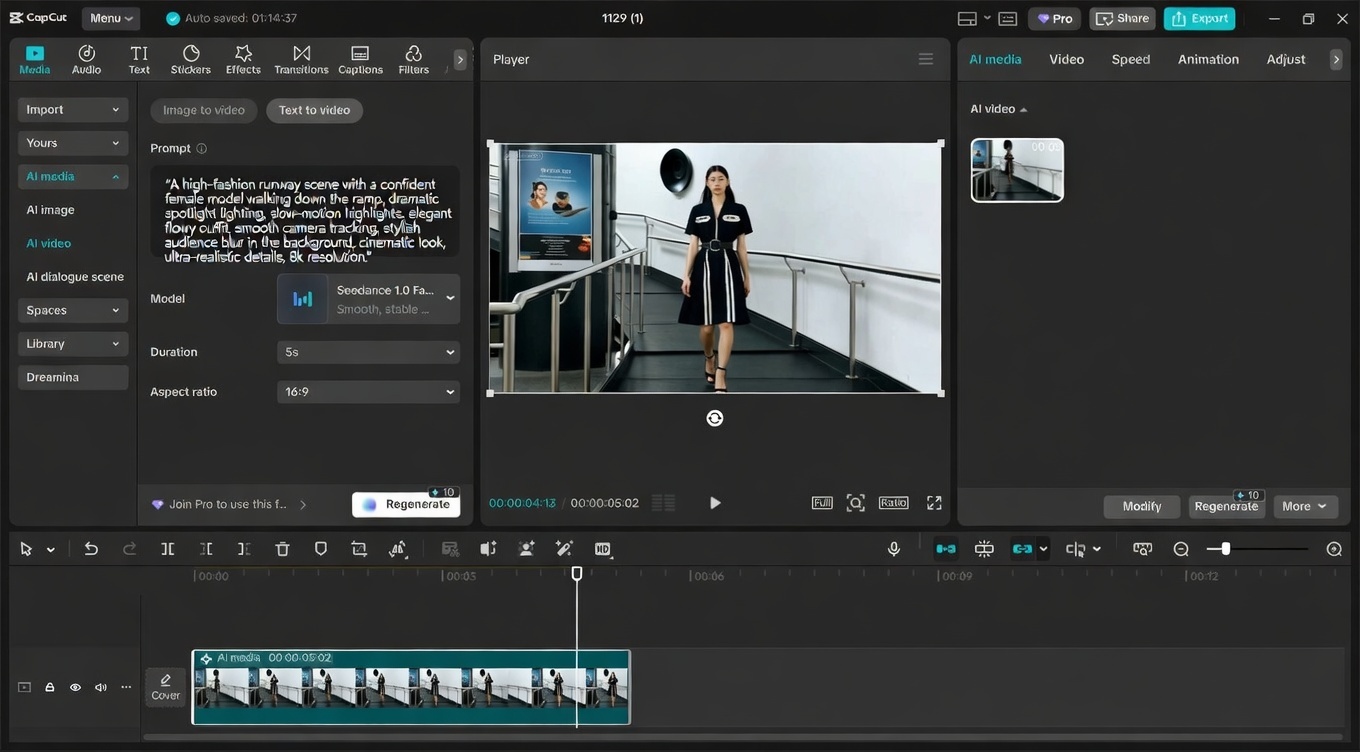Click the Modify button
This screenshot has height=752, width=1360.
coord(1141,506)
